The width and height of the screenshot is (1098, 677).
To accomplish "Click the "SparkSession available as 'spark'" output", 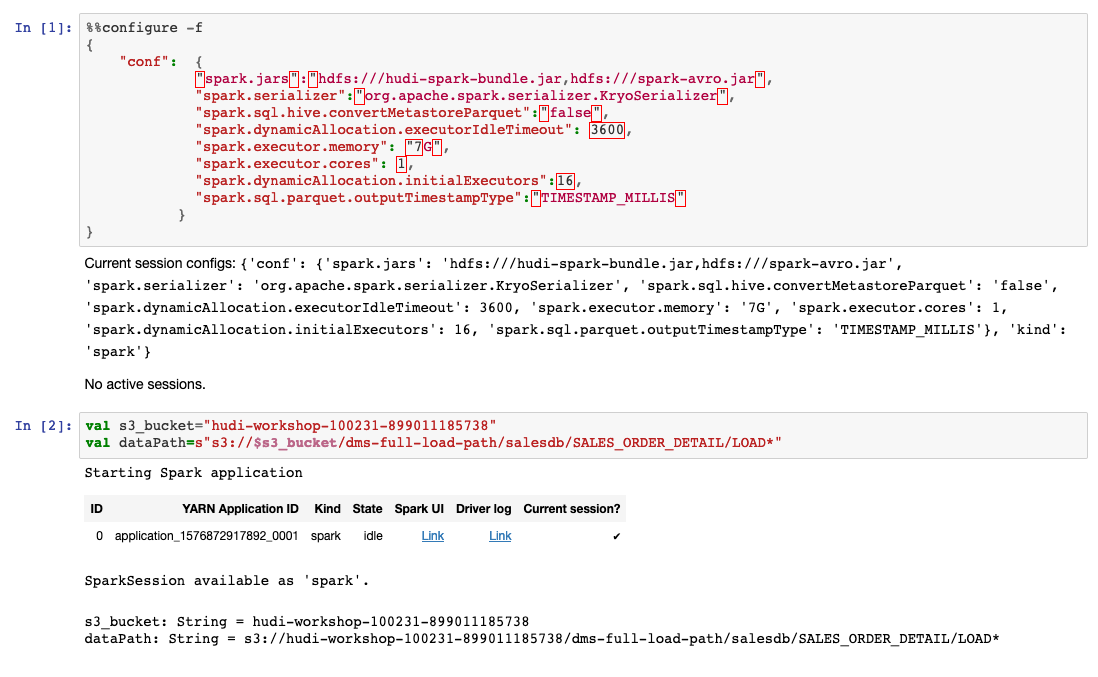I will click(213, 581).
